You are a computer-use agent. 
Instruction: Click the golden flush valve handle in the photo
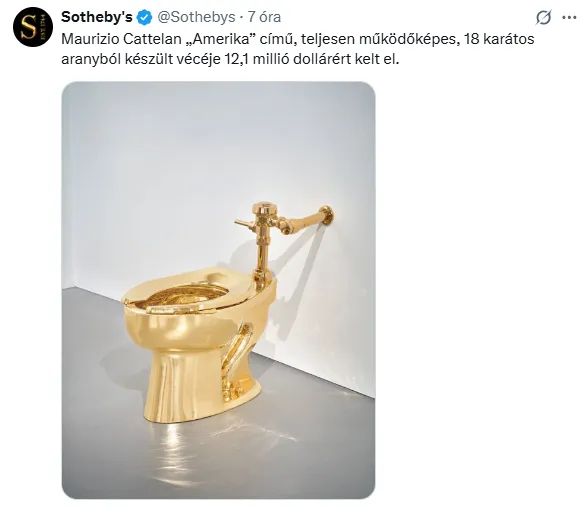coord(242,224)
